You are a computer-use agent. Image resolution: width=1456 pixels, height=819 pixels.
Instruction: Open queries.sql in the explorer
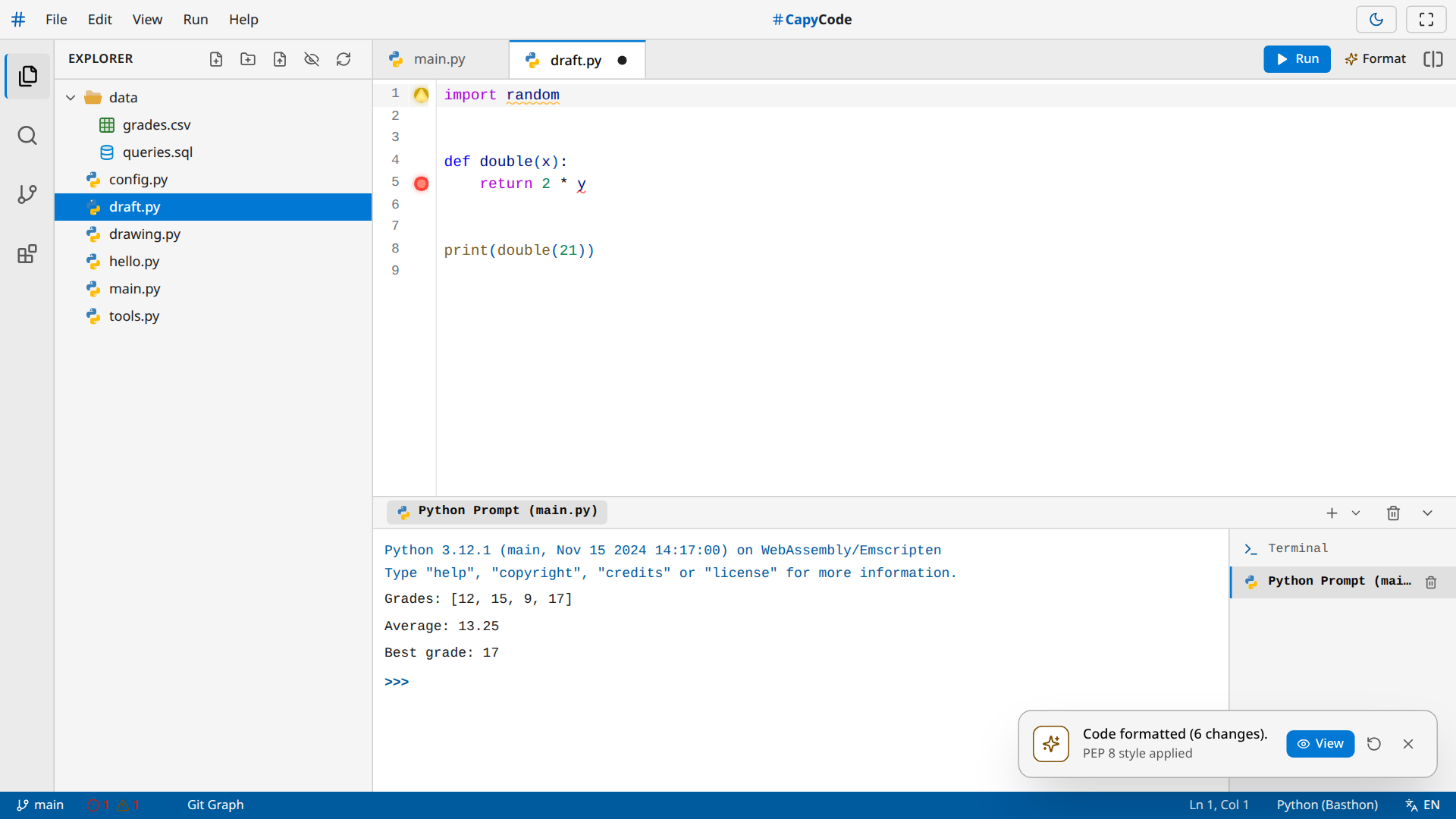[213, 152]
